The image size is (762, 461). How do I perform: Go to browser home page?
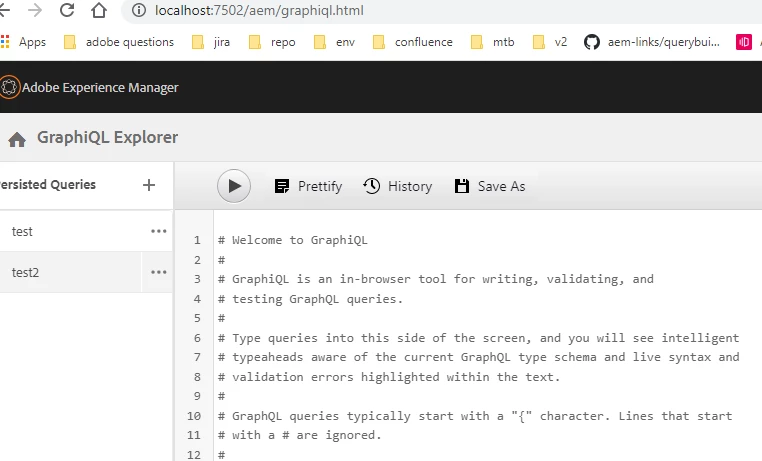pos(99,10)
